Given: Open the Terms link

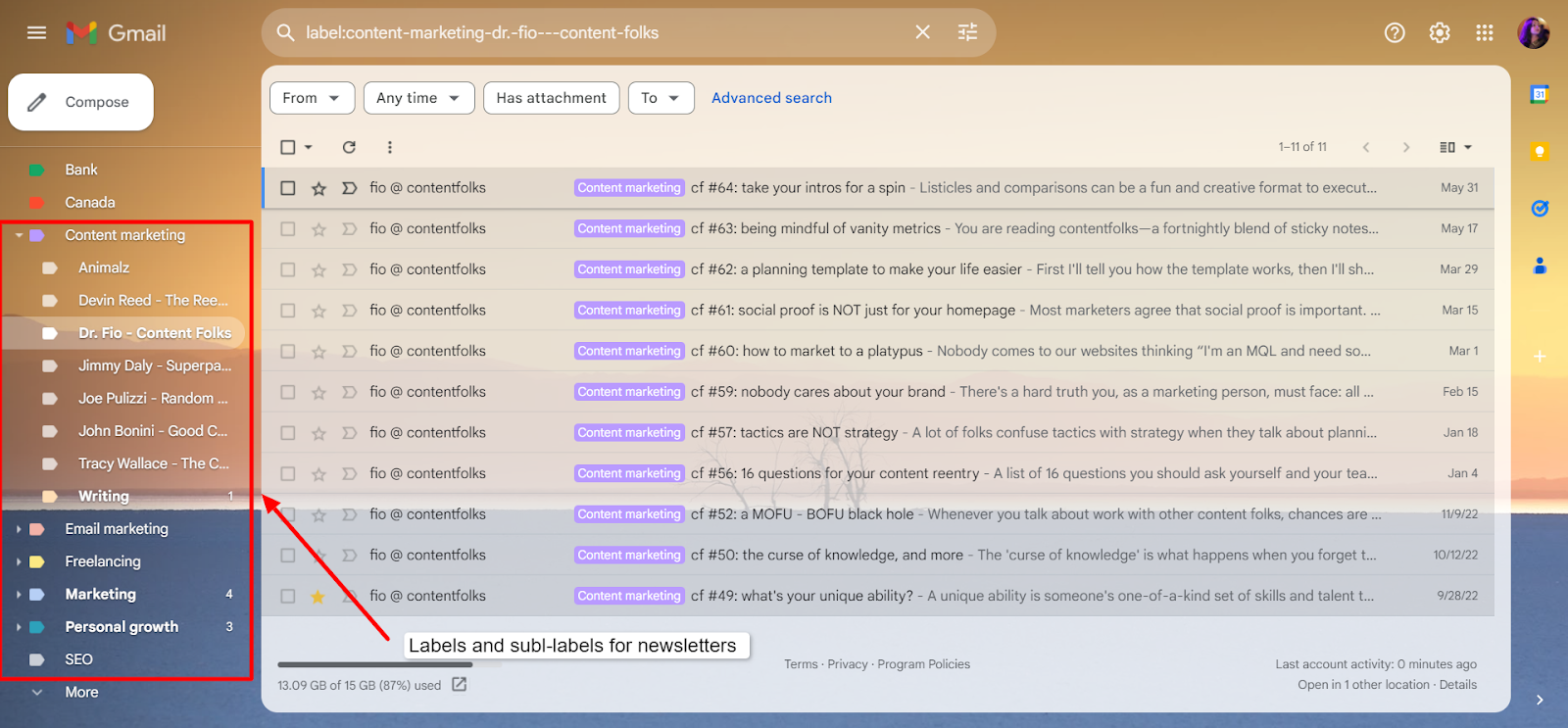Looking at the screenshot, I should tap(801, 664).
